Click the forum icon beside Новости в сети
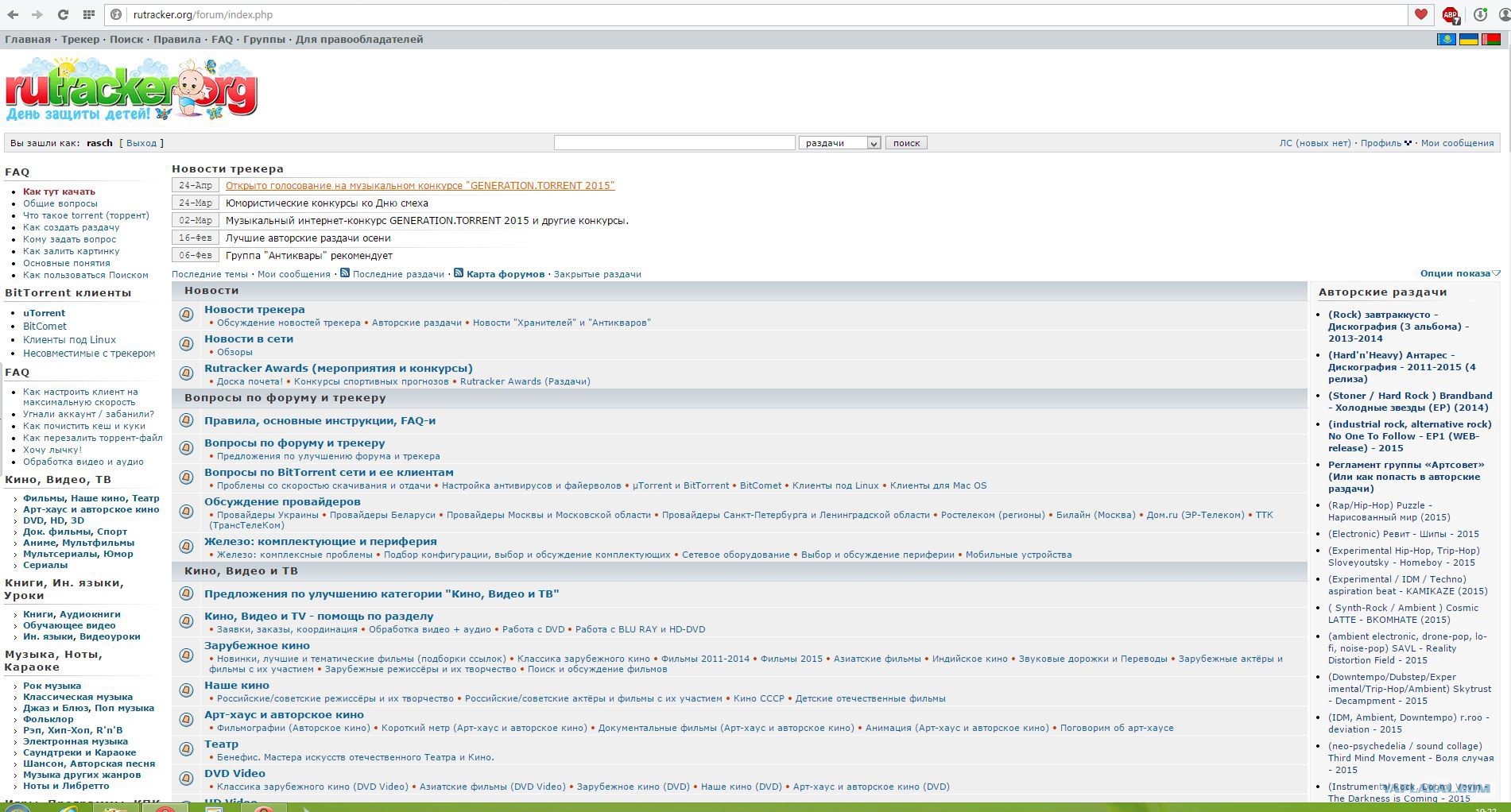The width and height of the screenshot is (1511, 812). pos(187,344)
